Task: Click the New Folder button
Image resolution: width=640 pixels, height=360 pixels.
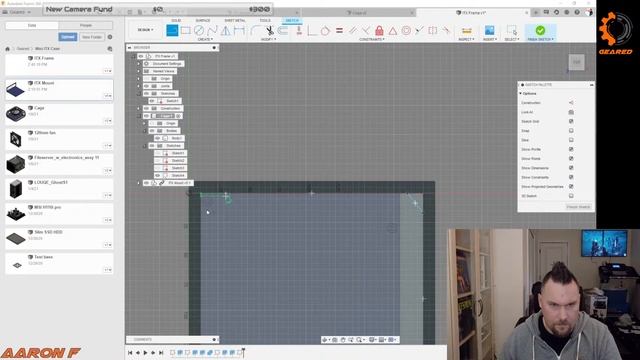Action: click(92, 37)
